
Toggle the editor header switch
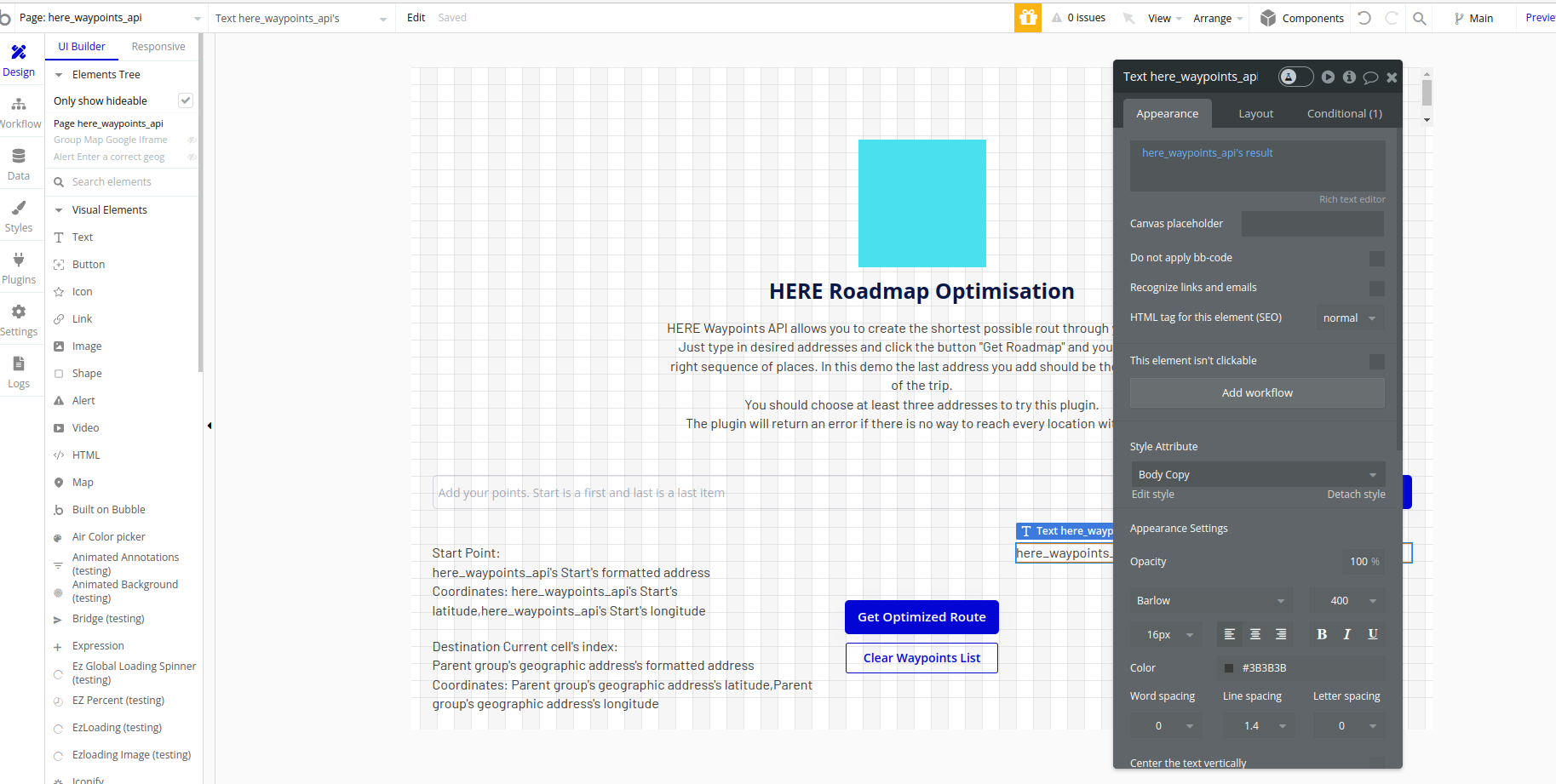tap(1295, 77)
